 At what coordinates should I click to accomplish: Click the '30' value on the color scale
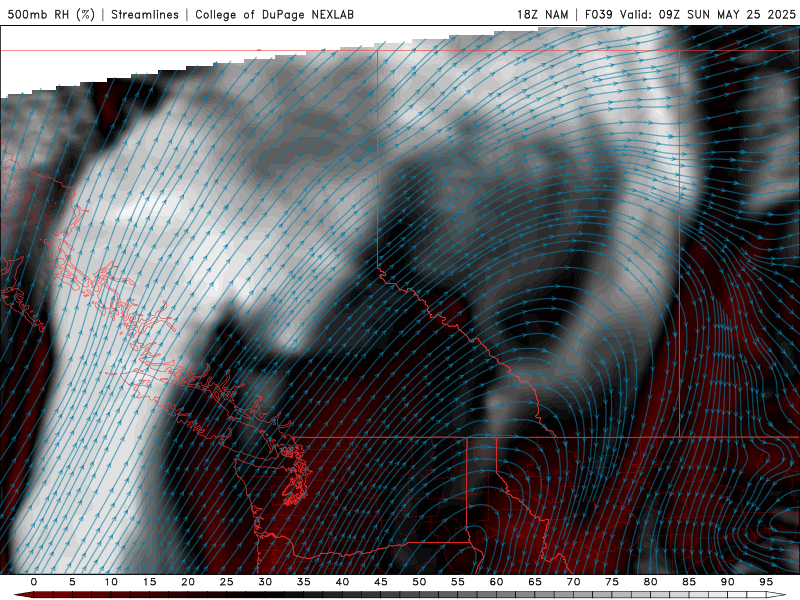tap(265, 582)
